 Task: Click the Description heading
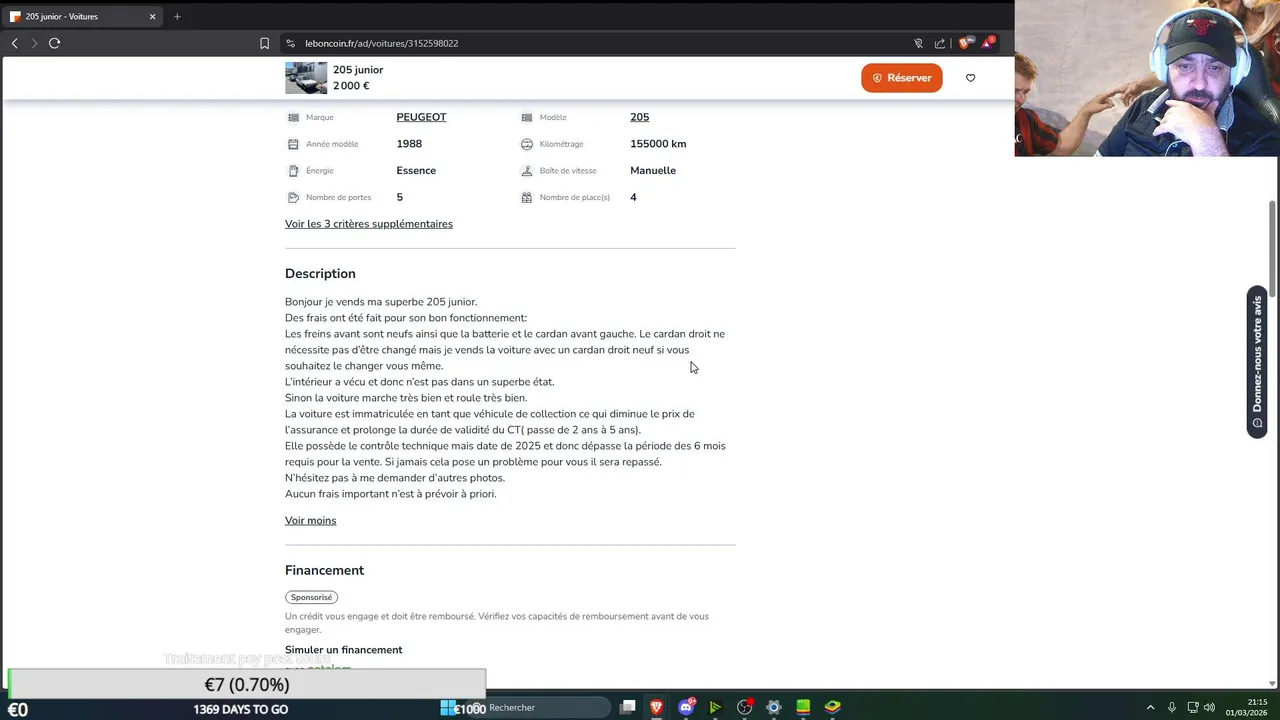[x=320, y=274]
